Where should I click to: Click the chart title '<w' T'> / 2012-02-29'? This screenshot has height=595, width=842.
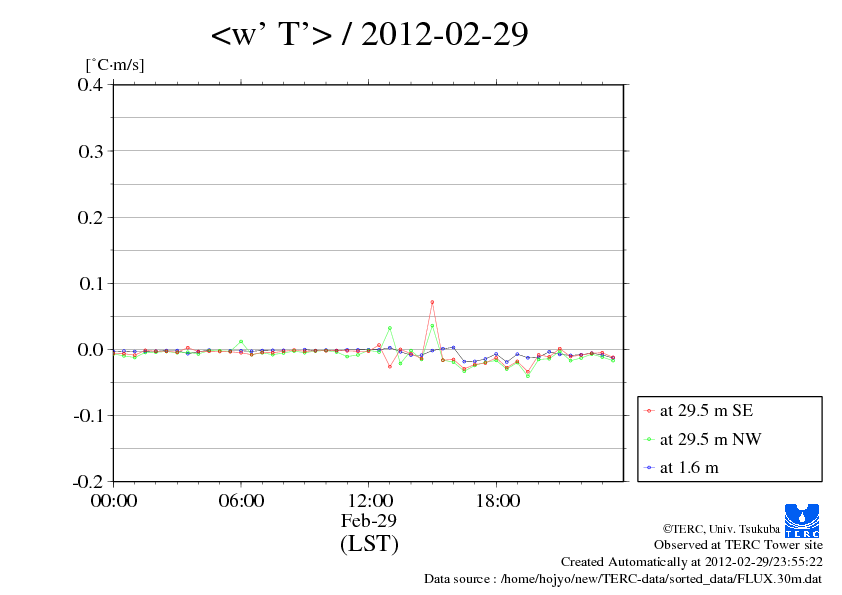(x=369, y=34)
